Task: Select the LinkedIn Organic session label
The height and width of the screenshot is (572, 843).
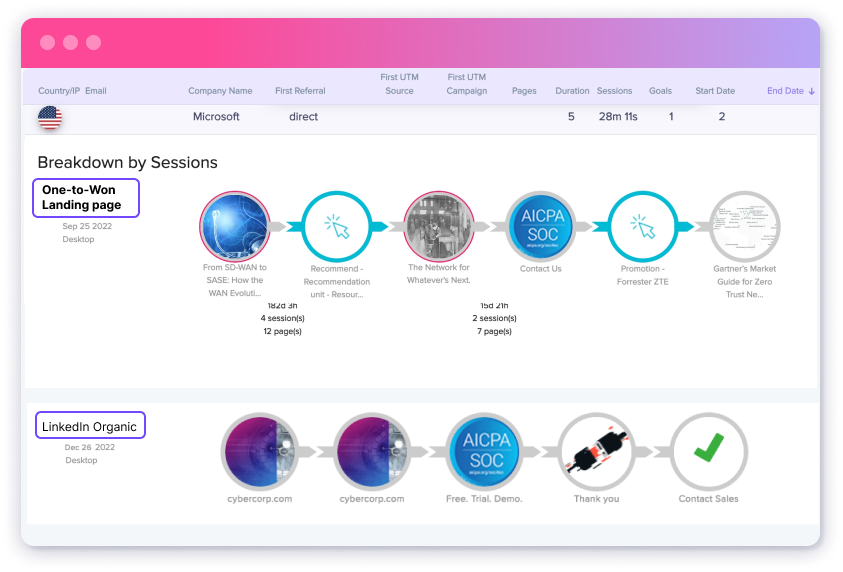Action: [90, 426]
